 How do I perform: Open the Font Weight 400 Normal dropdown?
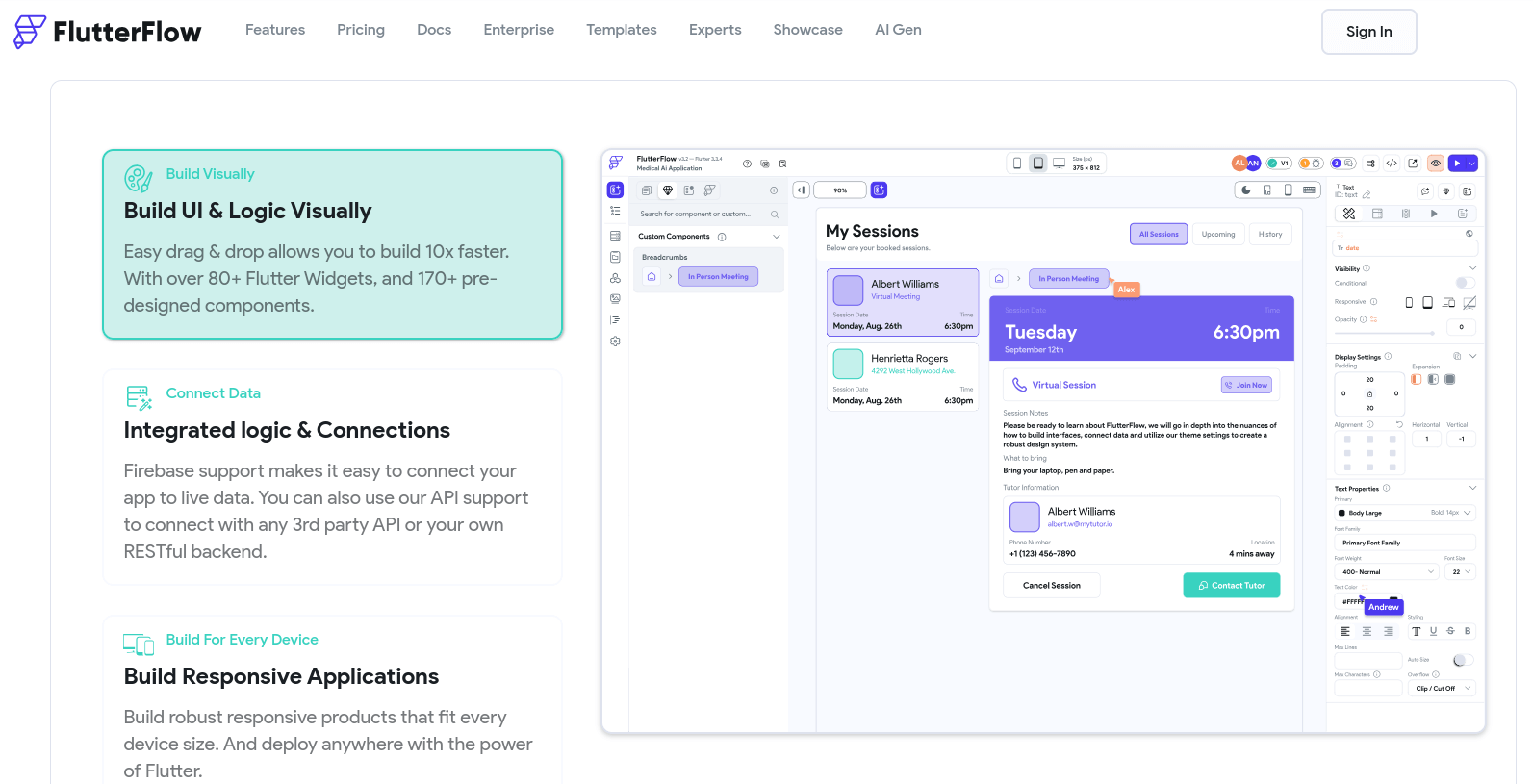[1386, 572]
